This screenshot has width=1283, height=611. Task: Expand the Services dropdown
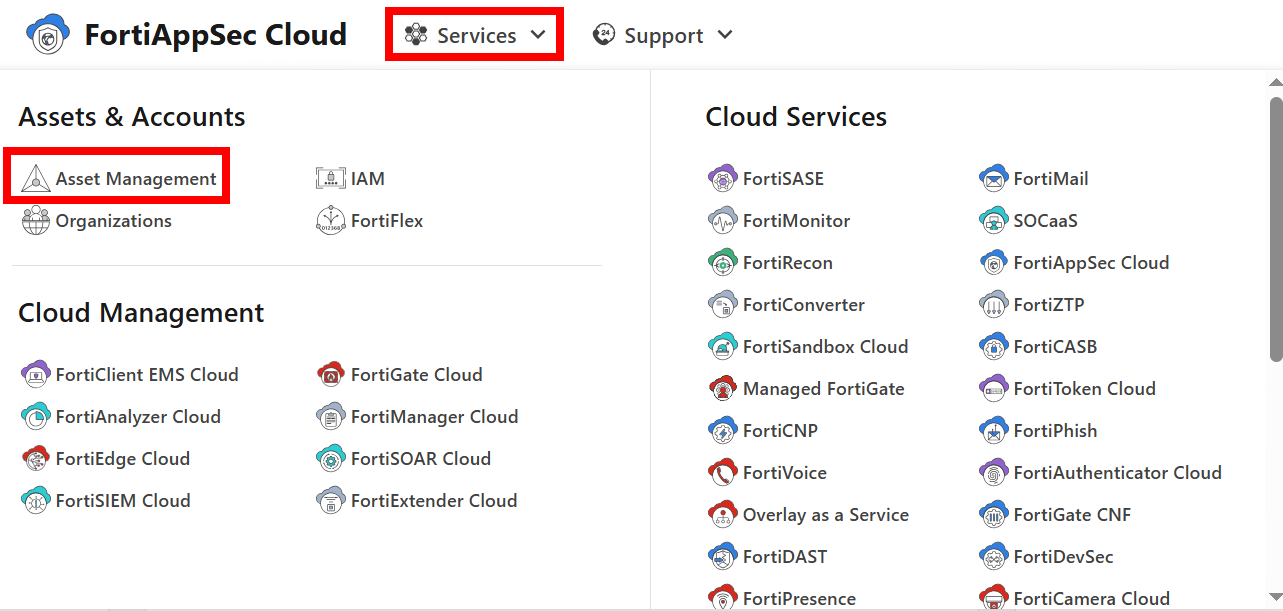[x=473, y=34]
